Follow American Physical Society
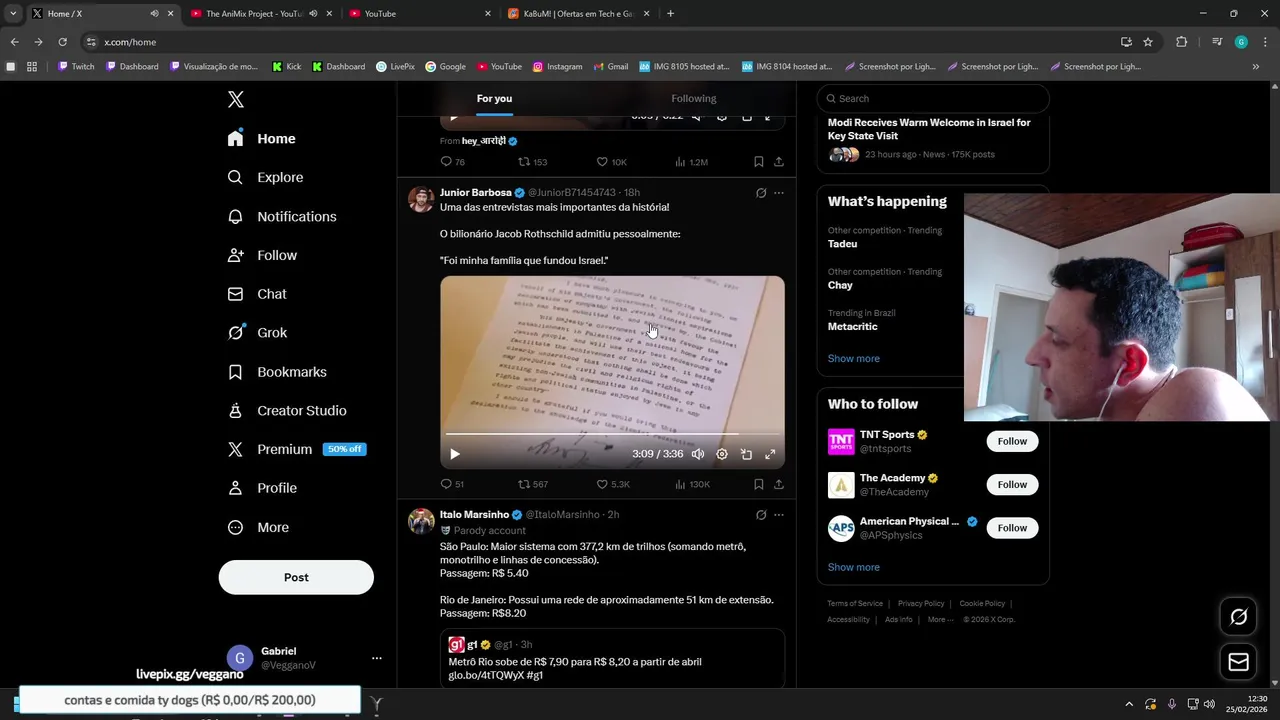This screenshot has width=1280, height=720. click(1012, 528)
